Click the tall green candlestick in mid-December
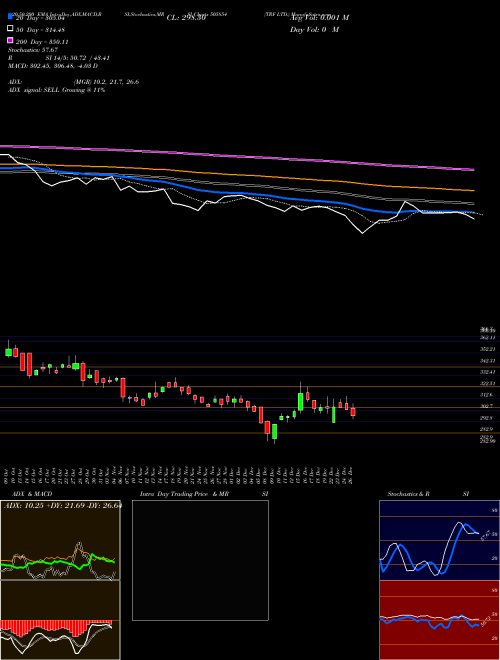 pyautogui.click(x=301, y=402)
